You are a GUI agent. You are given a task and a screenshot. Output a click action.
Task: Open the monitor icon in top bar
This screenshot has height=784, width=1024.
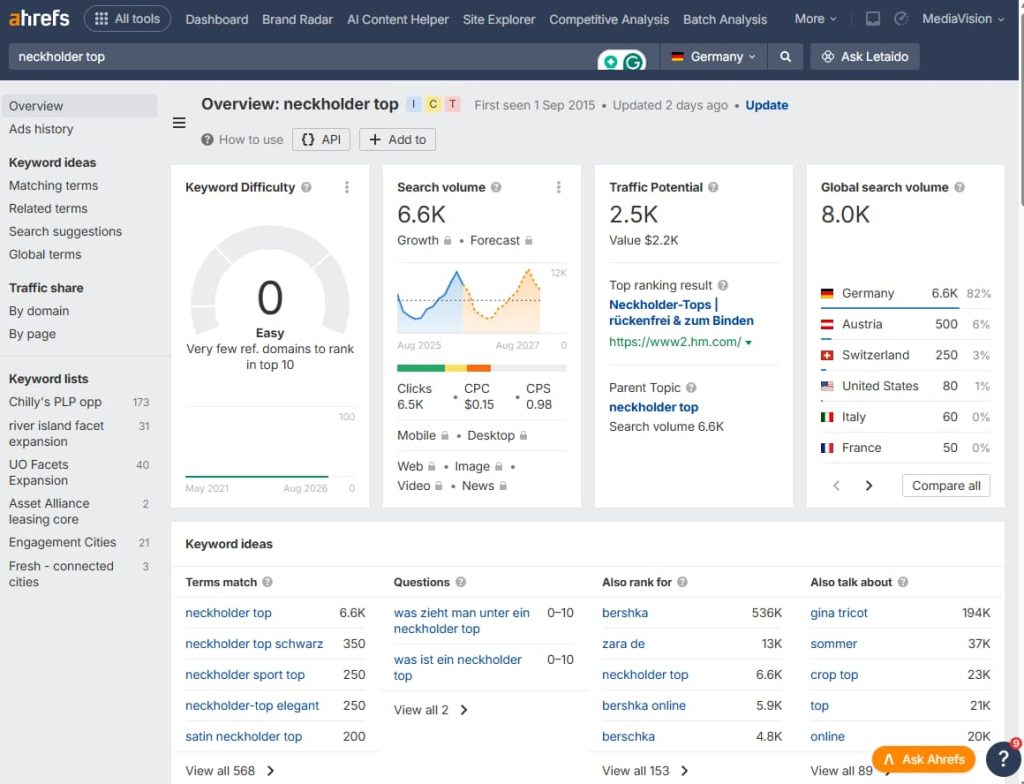[872, 19]
